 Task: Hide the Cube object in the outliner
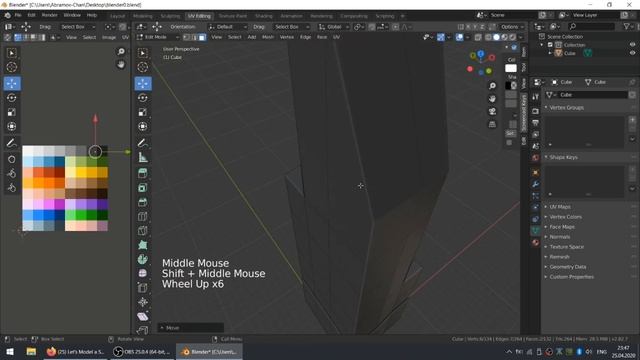click(x=632, y=53)
